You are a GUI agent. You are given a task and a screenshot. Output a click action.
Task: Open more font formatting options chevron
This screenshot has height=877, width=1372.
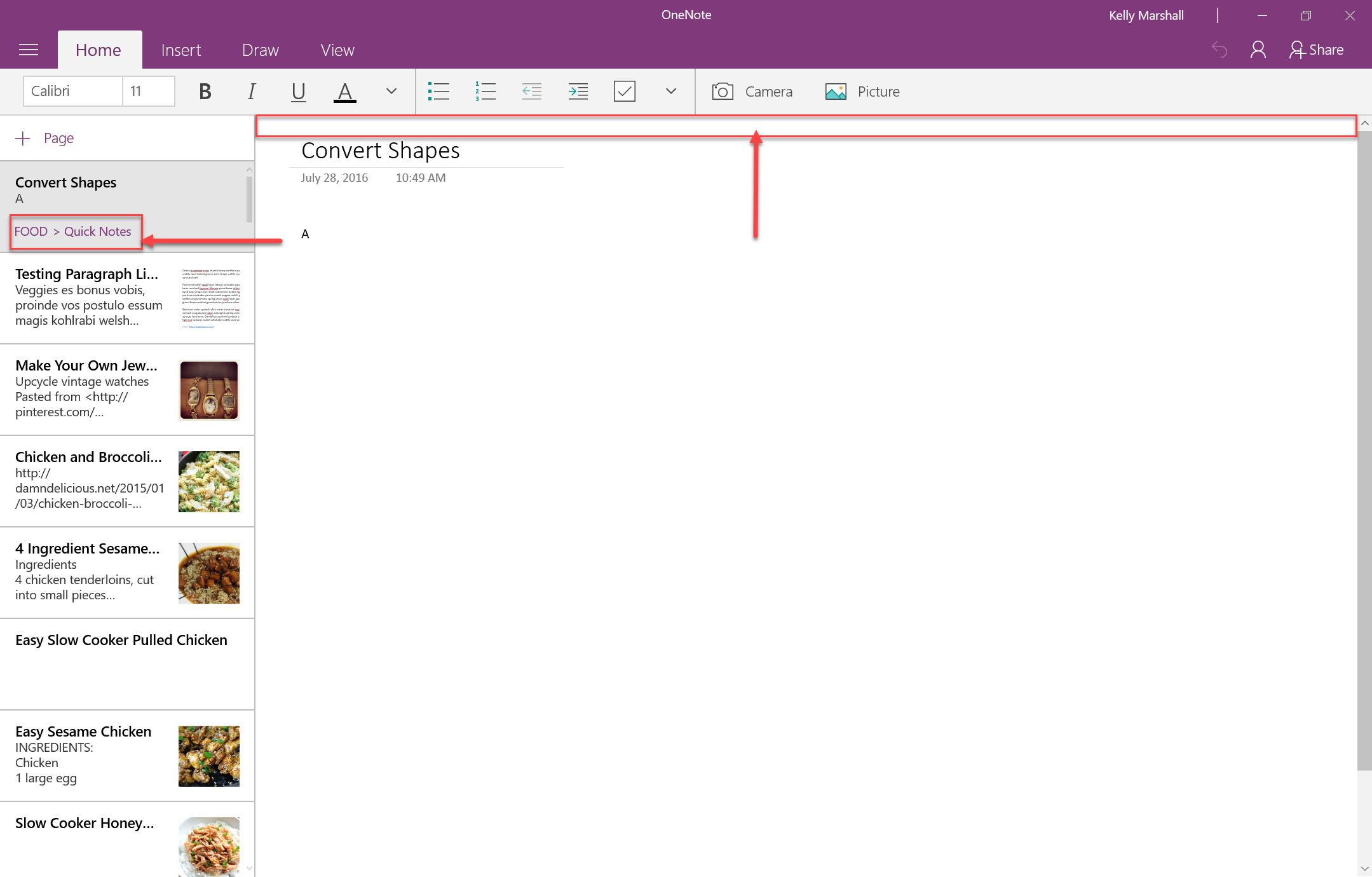coord(391,91)
